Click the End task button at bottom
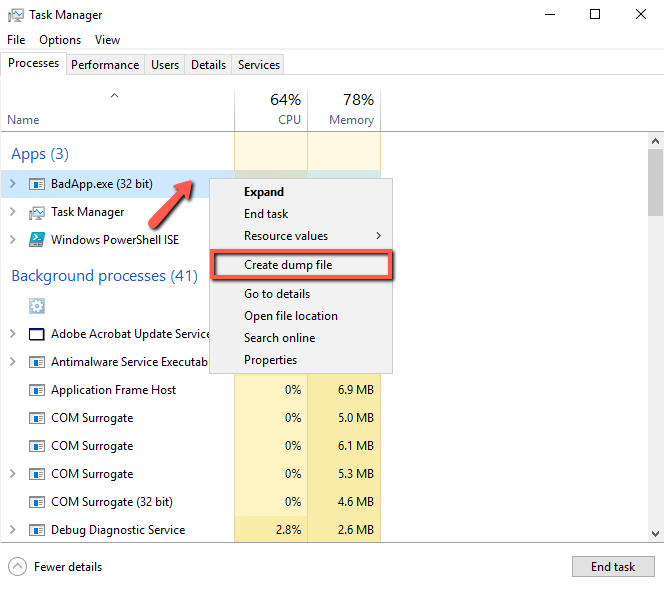Screen dimensions: 664x591 [613, 566]
